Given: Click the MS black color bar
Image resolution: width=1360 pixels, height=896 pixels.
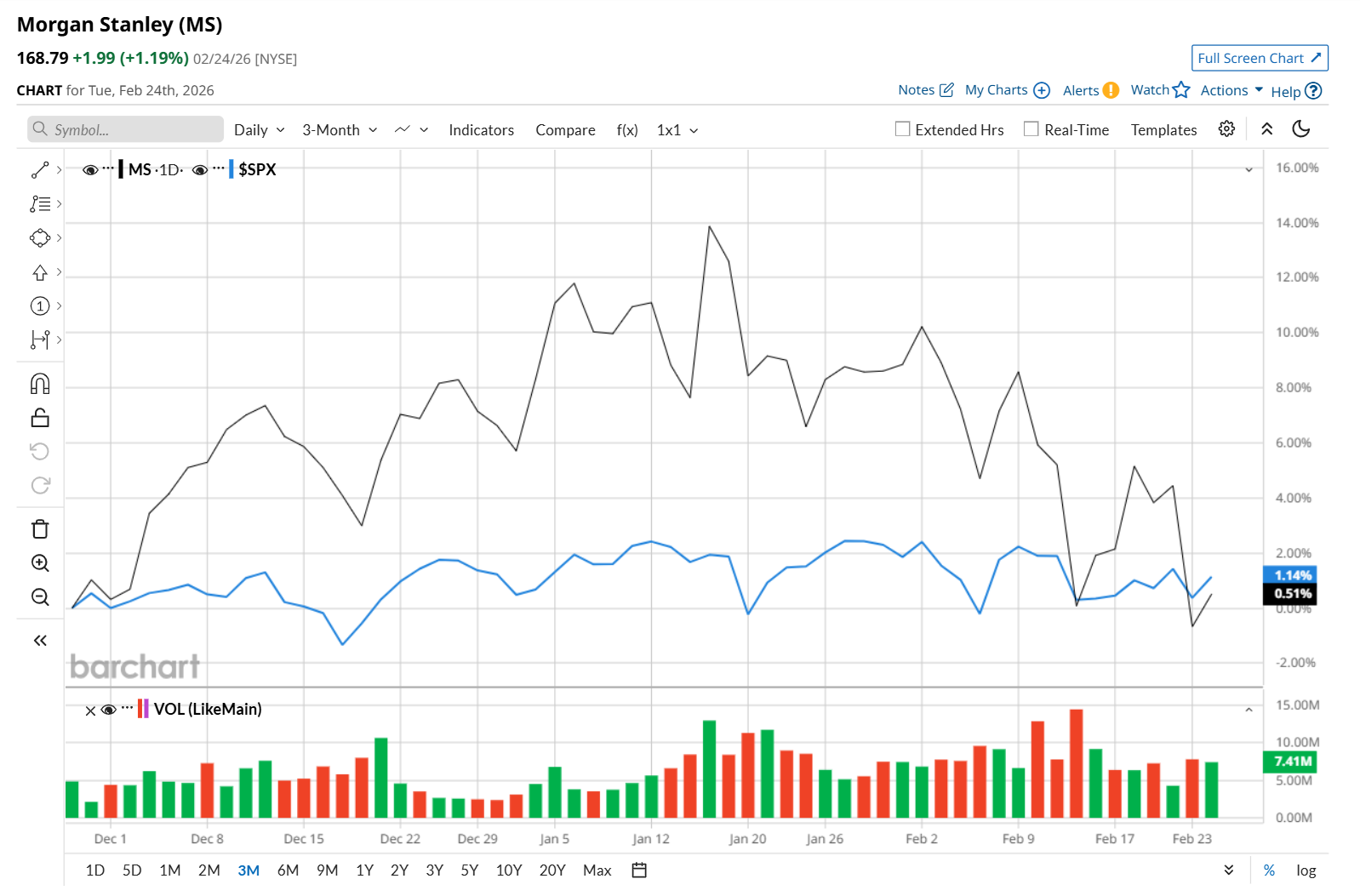Looking at the screenshot, I should (x=121, y=168).
